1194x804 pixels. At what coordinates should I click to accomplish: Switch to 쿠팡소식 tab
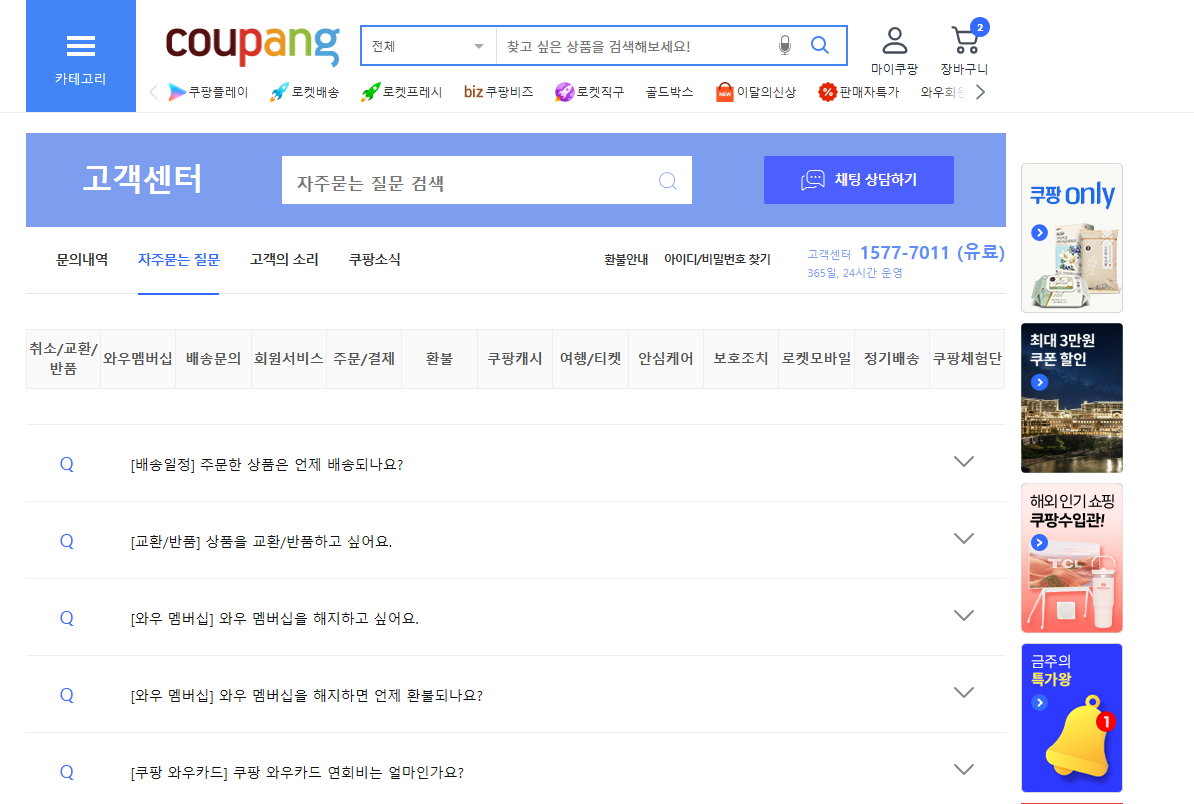[374, 260]
